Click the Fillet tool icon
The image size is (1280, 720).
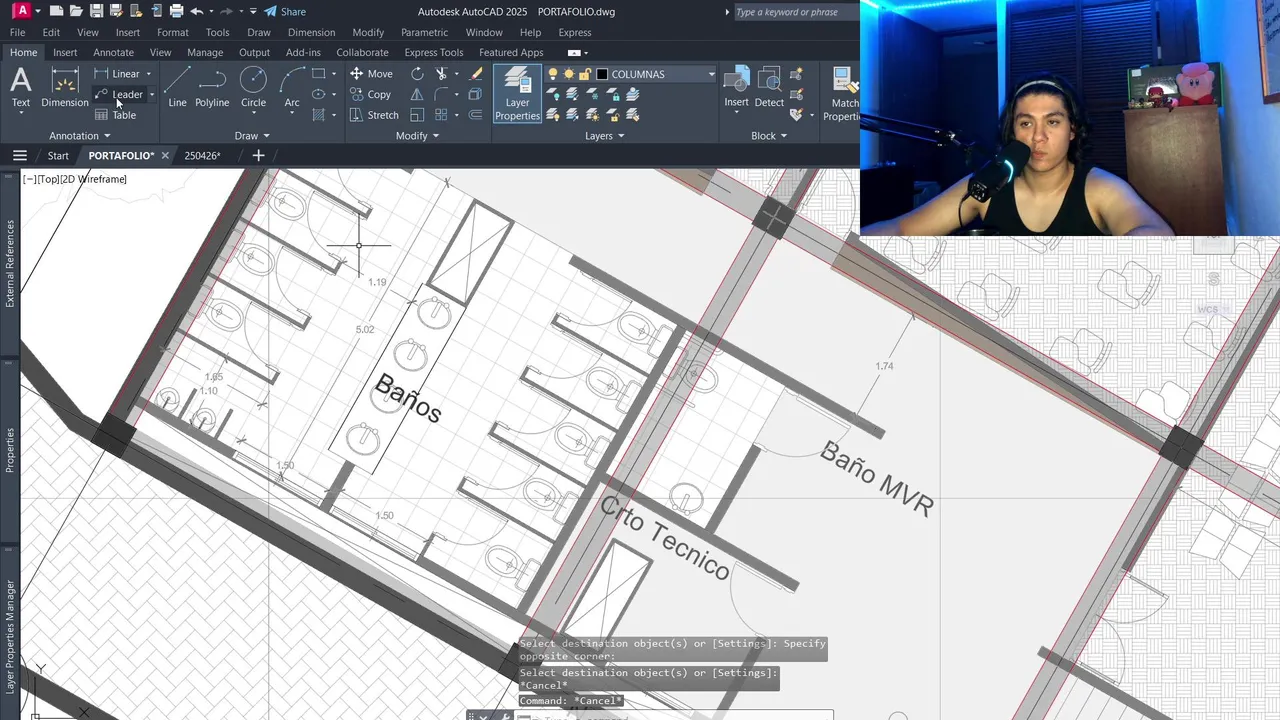pos(441,94)
